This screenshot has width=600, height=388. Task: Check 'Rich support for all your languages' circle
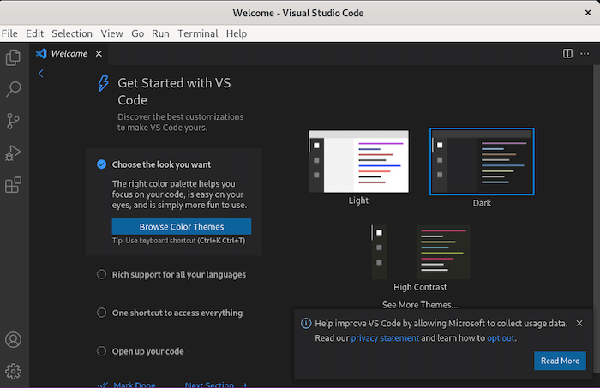coord(101,274)
